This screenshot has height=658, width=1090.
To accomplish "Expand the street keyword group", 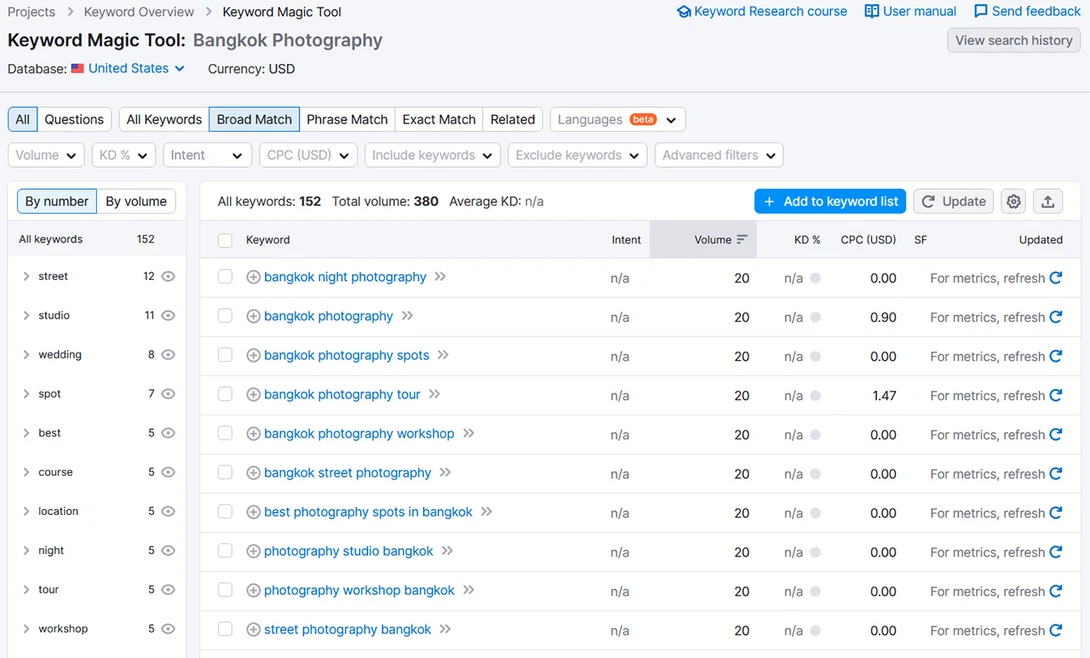I will coord(26,277).
